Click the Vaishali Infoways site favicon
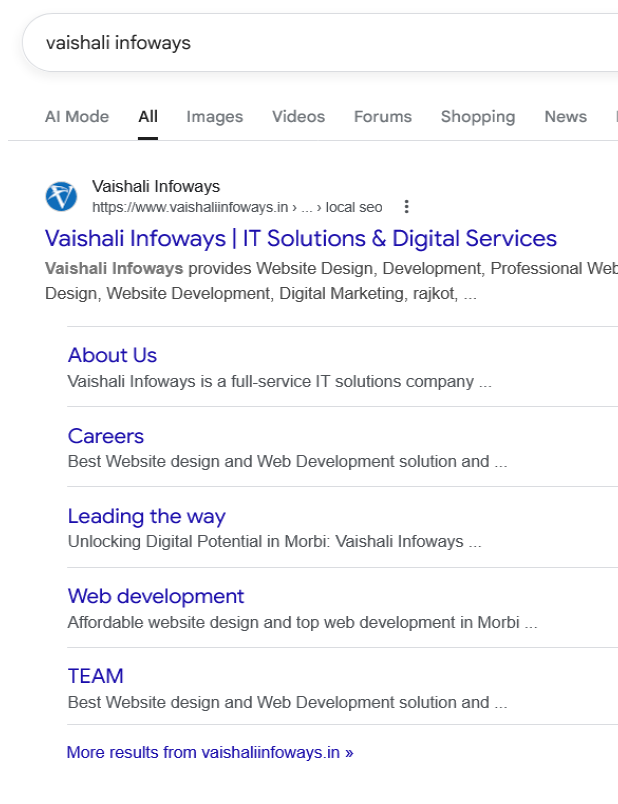This screenshot has height=804, width=618. 61,196
